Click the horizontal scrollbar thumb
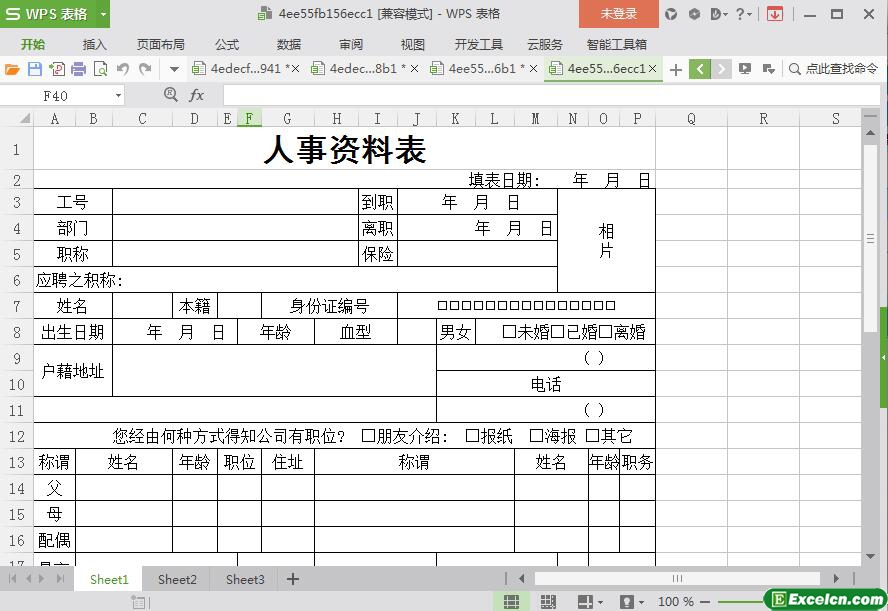Viewport: 888px width, 611px height. 677,578
